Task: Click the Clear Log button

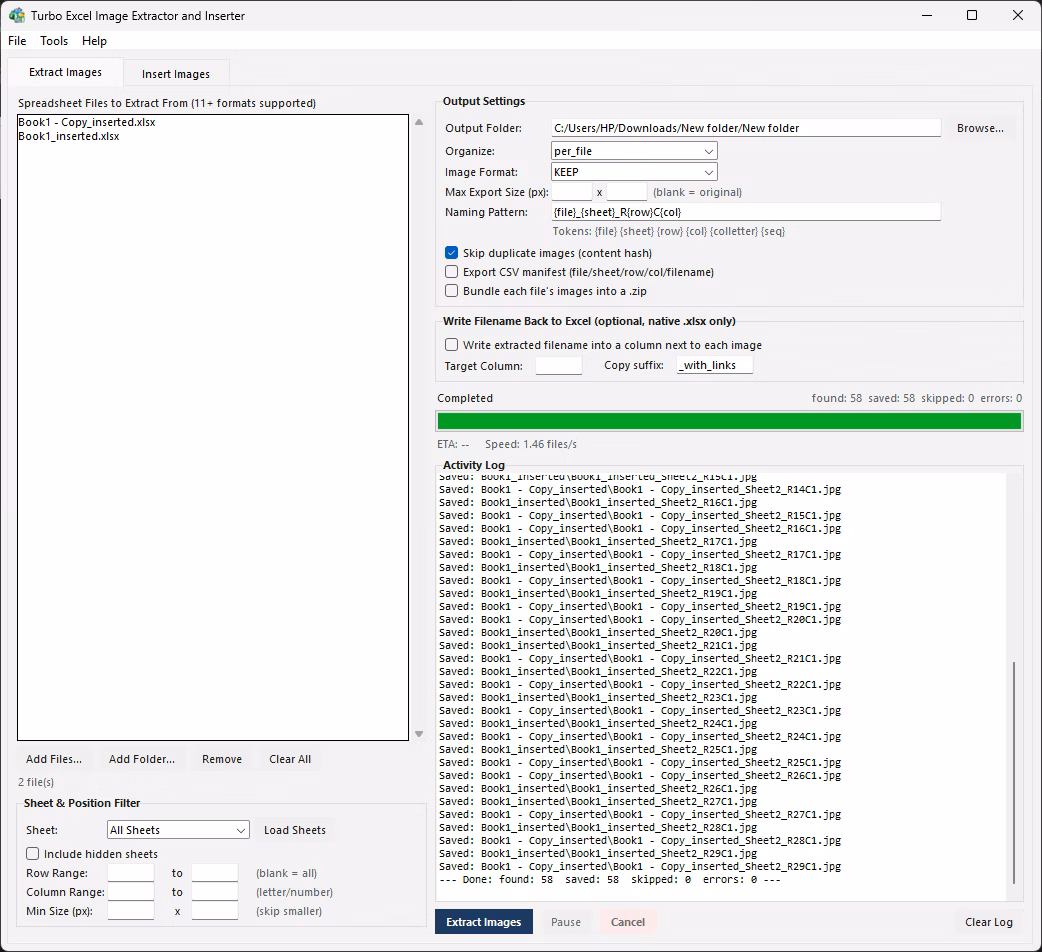Action: click(989, 922)
